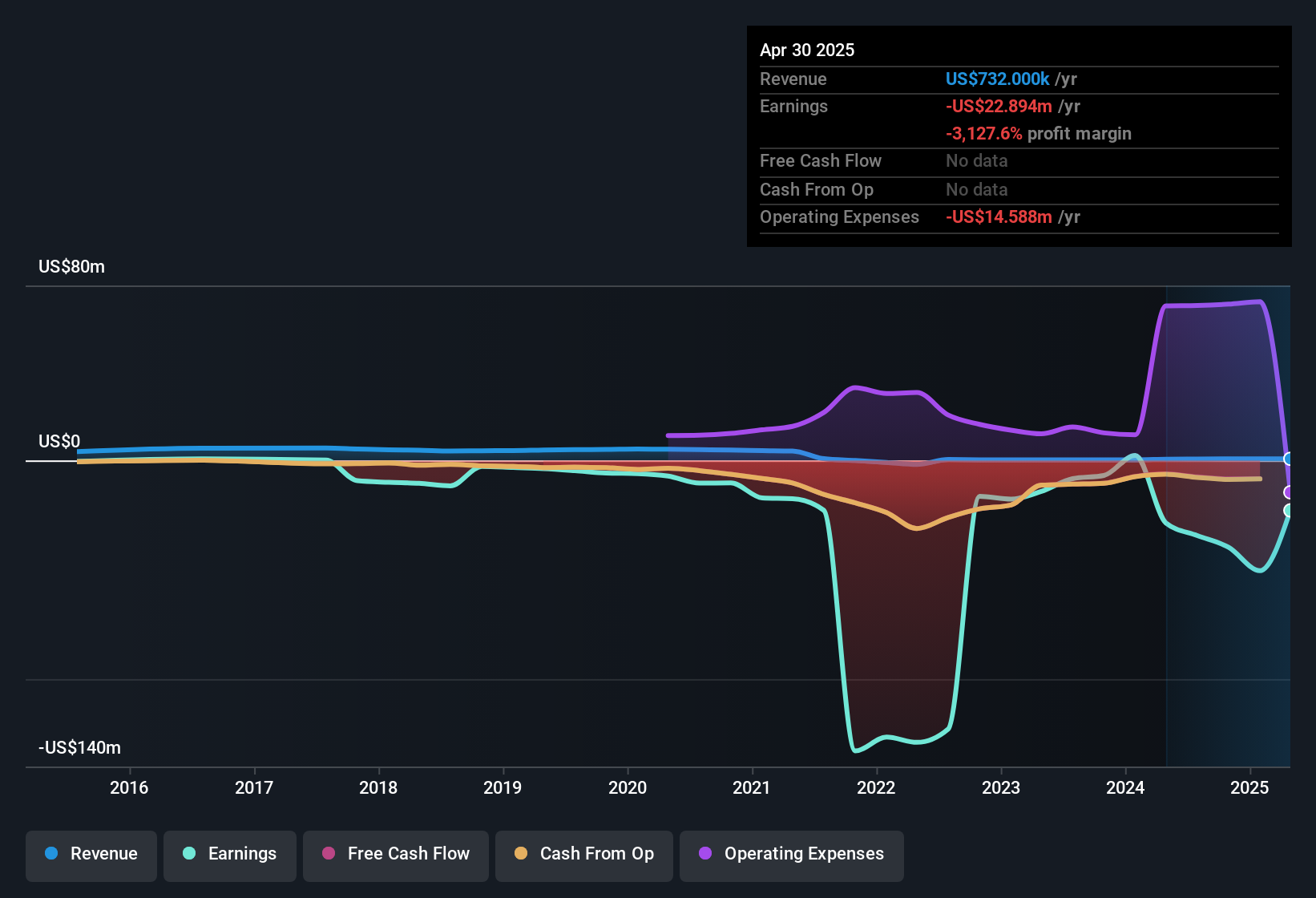This screenshot has height=898, width=1316.
Task: Click the pink dot in Free Cash Flow legend
Action: 329,853
